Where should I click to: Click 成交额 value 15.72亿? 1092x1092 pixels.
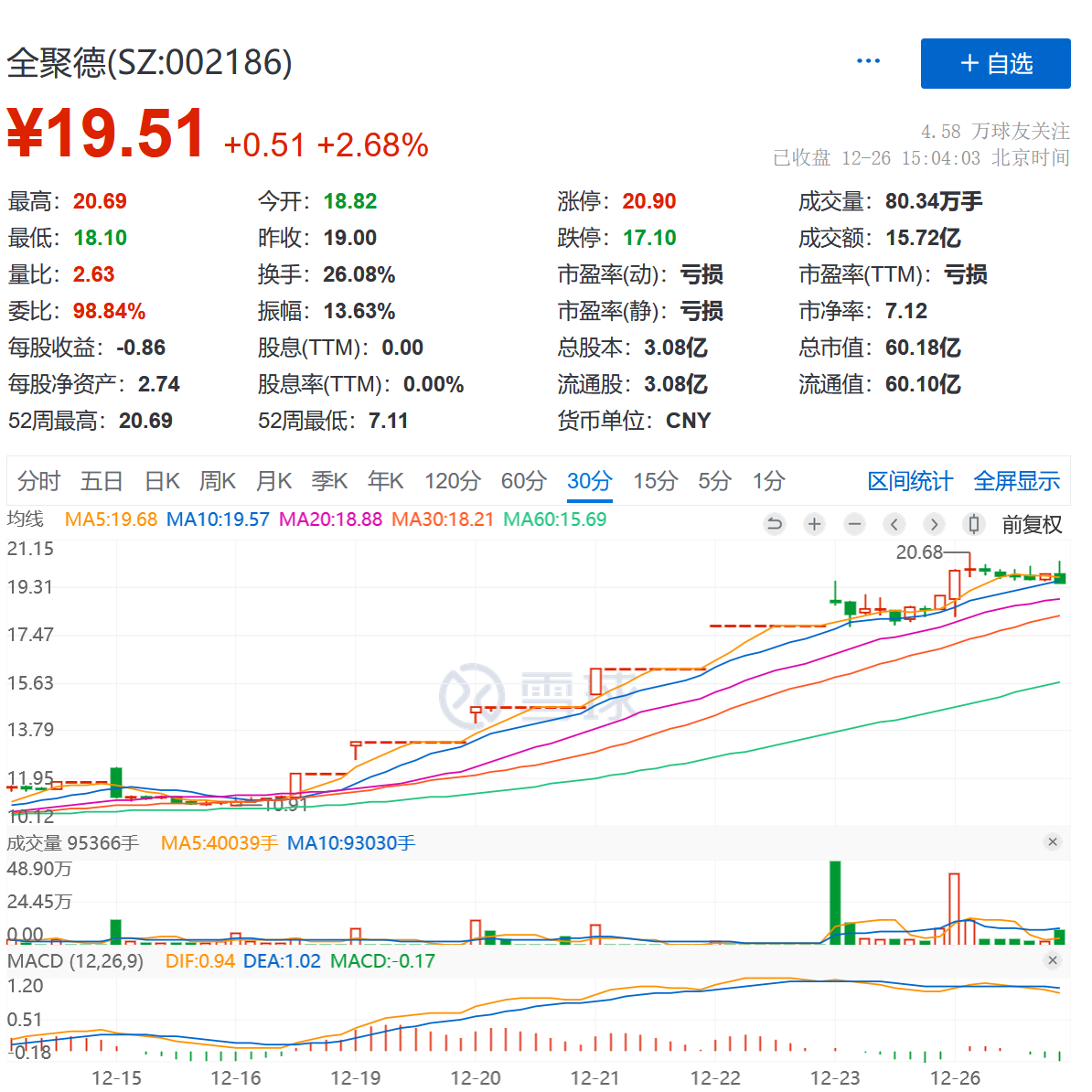[923, 238]
